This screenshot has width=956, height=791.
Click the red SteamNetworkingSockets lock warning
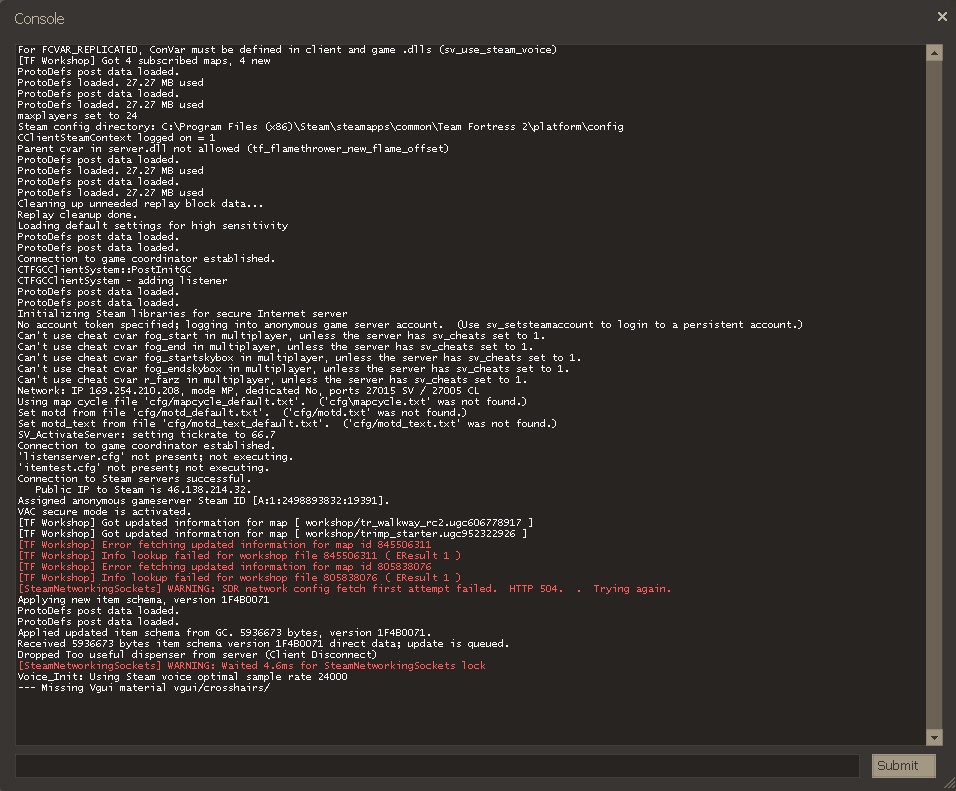(x=252, y=665)
